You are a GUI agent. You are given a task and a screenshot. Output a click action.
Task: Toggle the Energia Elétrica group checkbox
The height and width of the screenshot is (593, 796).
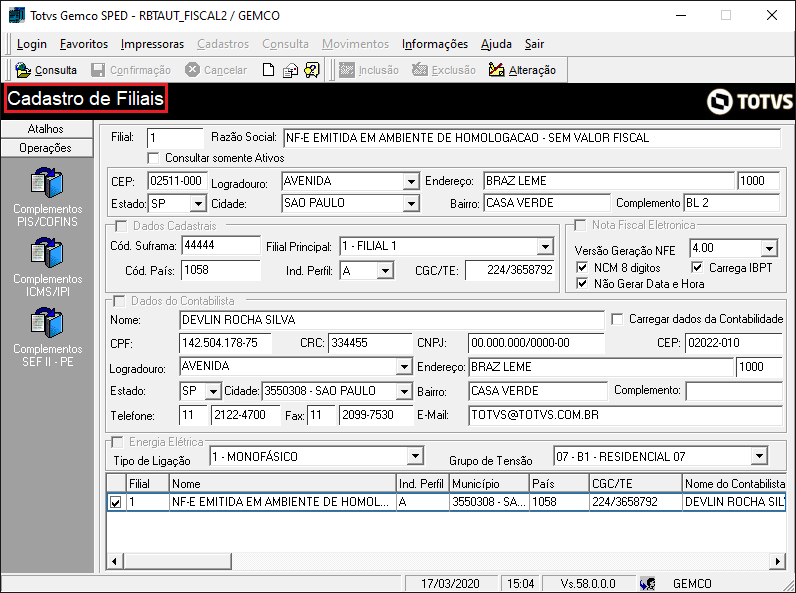click(117, 442)
